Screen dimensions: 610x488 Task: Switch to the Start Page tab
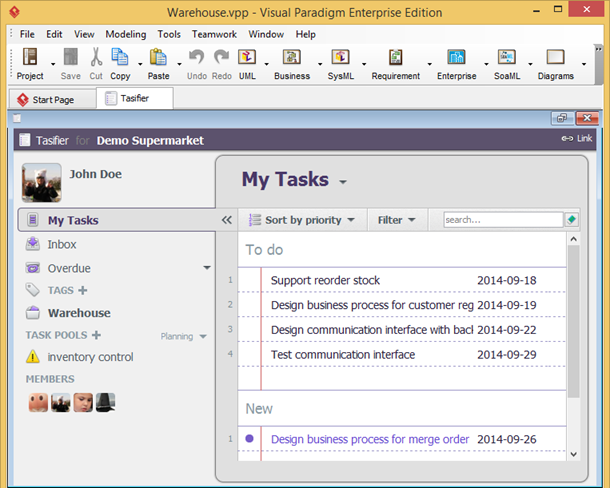point(53,100)
